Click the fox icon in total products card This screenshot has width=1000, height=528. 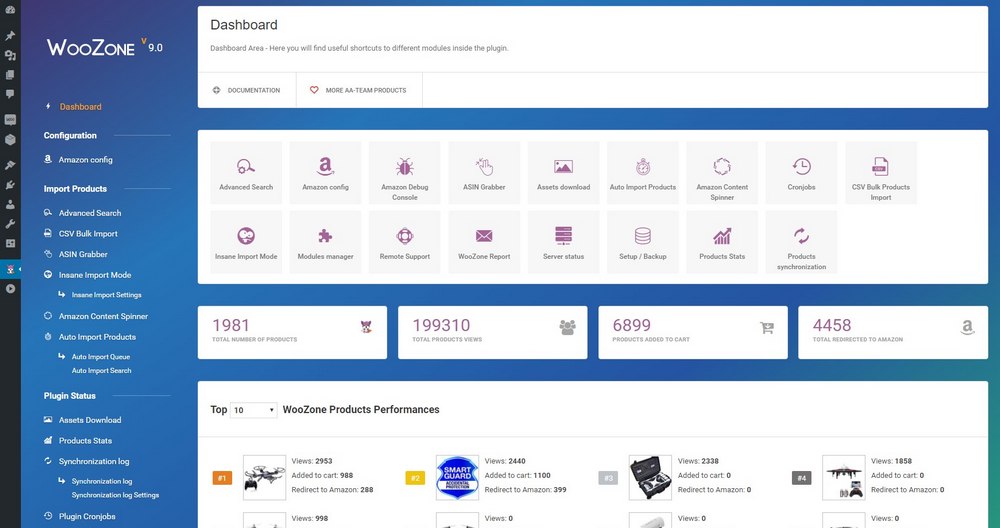click(x=366, y=327)
